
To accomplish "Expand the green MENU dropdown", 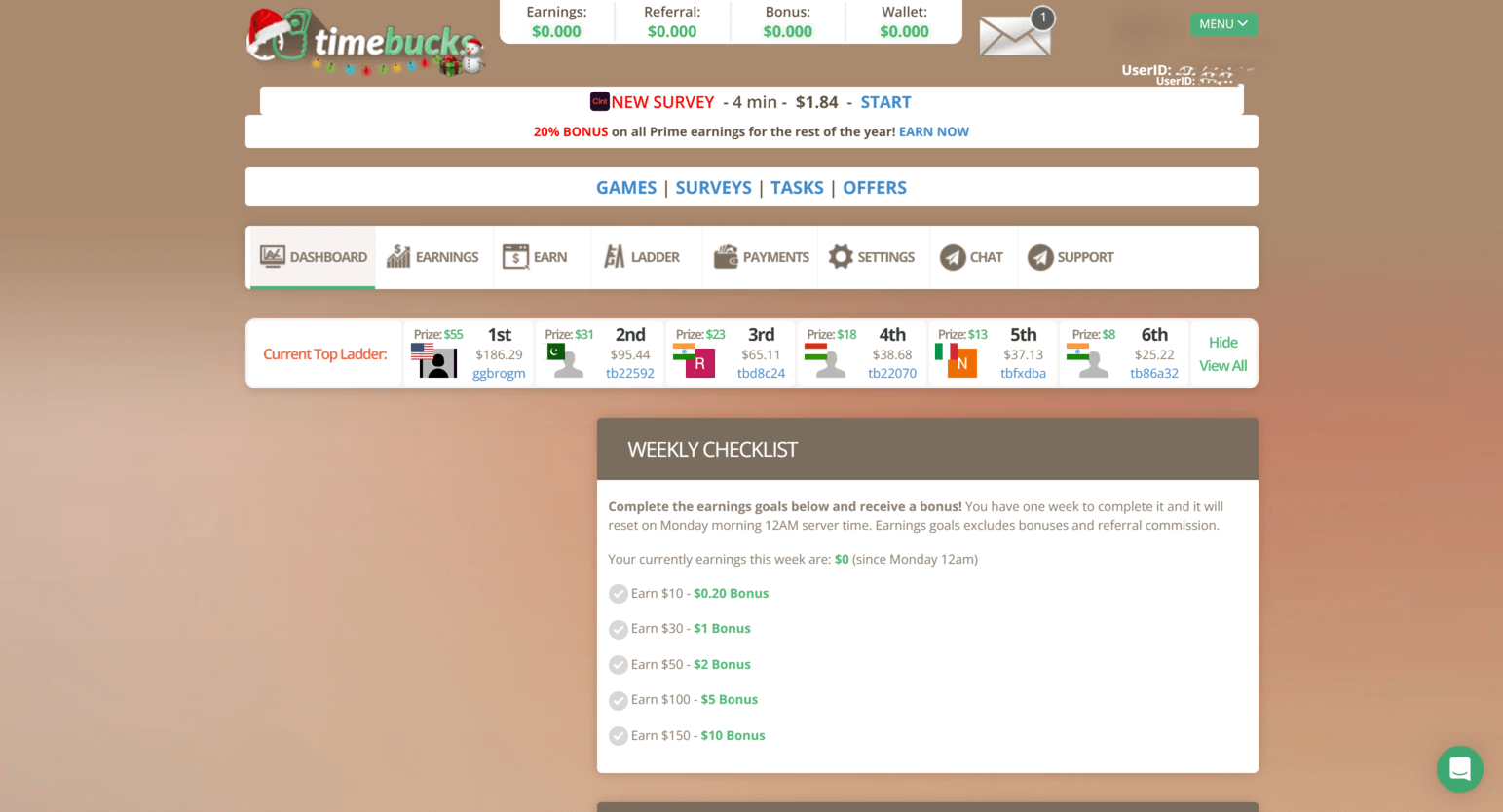I will [1222, 24].
